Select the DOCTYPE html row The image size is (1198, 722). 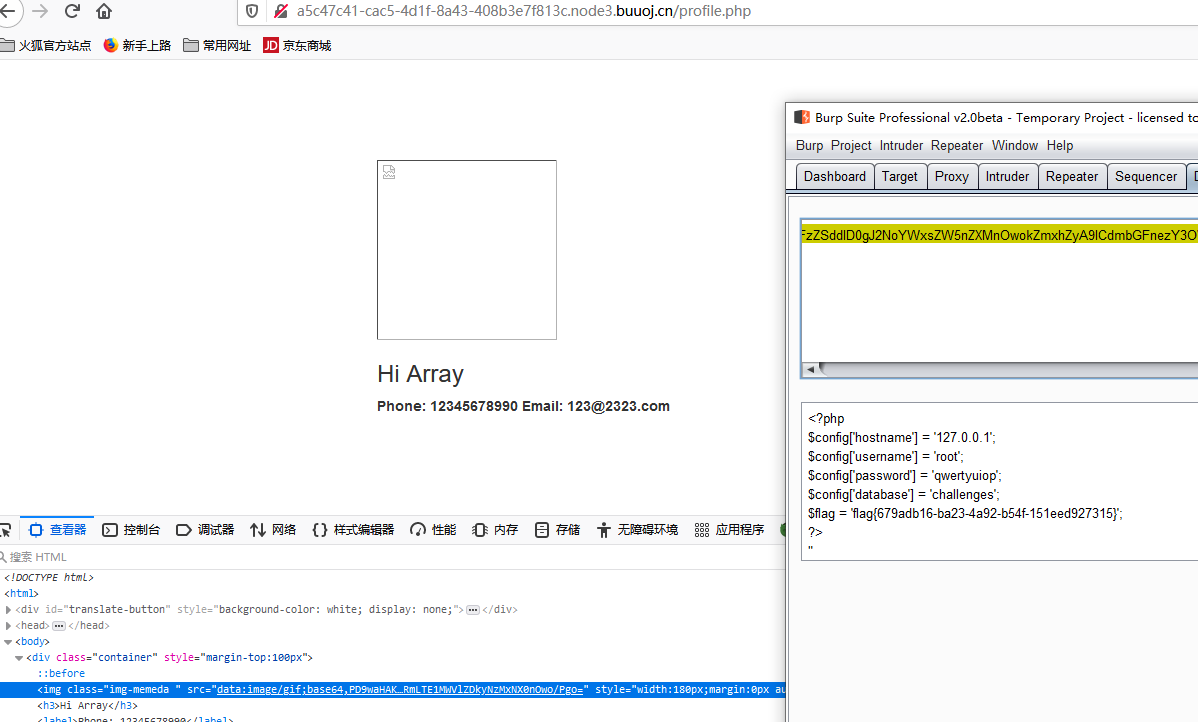(x=49, y=578)
